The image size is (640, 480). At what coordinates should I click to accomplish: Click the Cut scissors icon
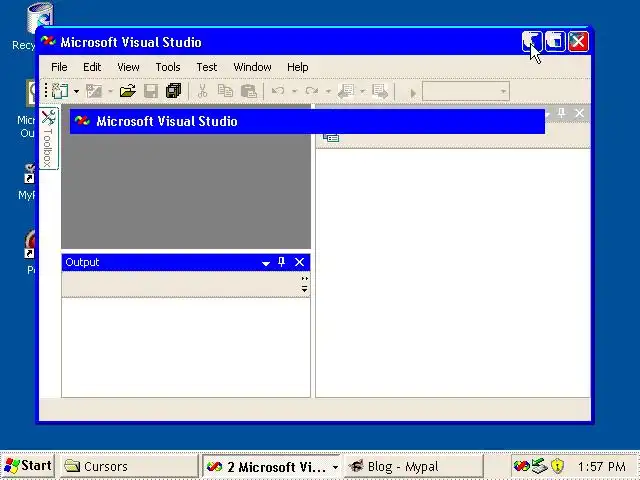click(202, 91)
